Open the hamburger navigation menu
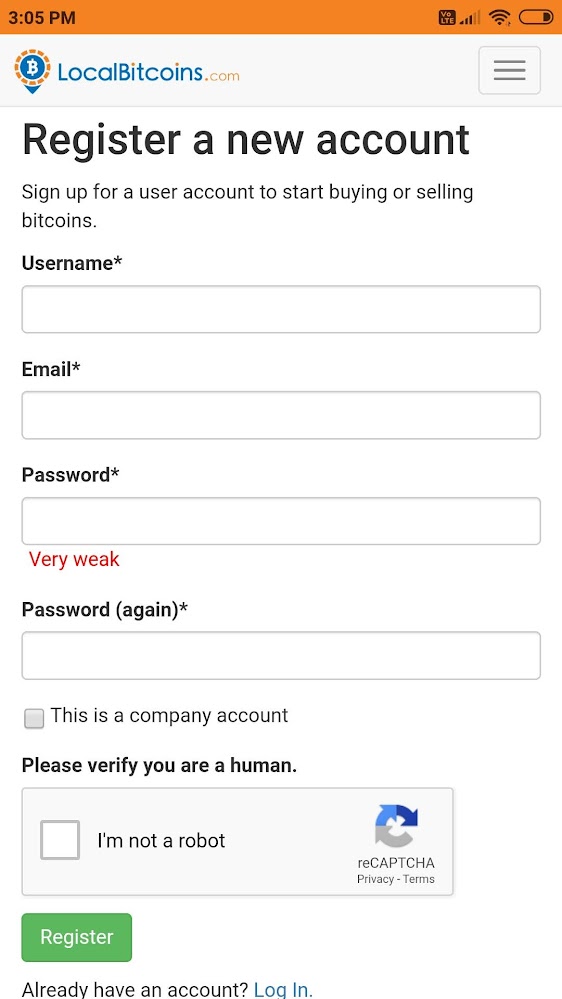 pos(509,70)
